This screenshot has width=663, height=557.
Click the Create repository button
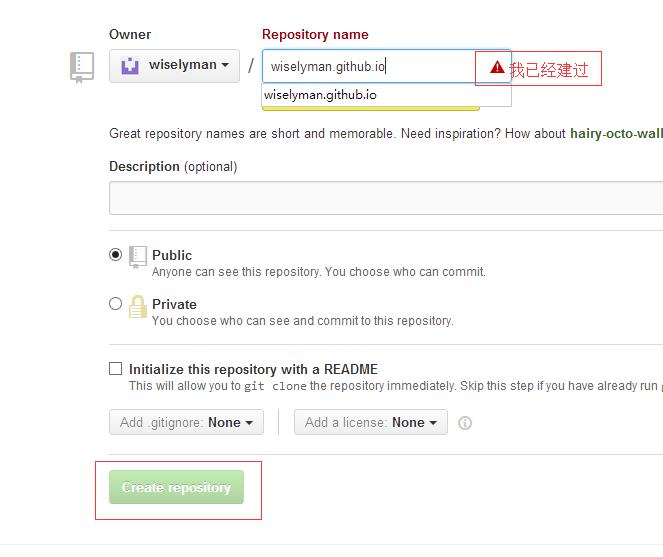click(176, 487)
